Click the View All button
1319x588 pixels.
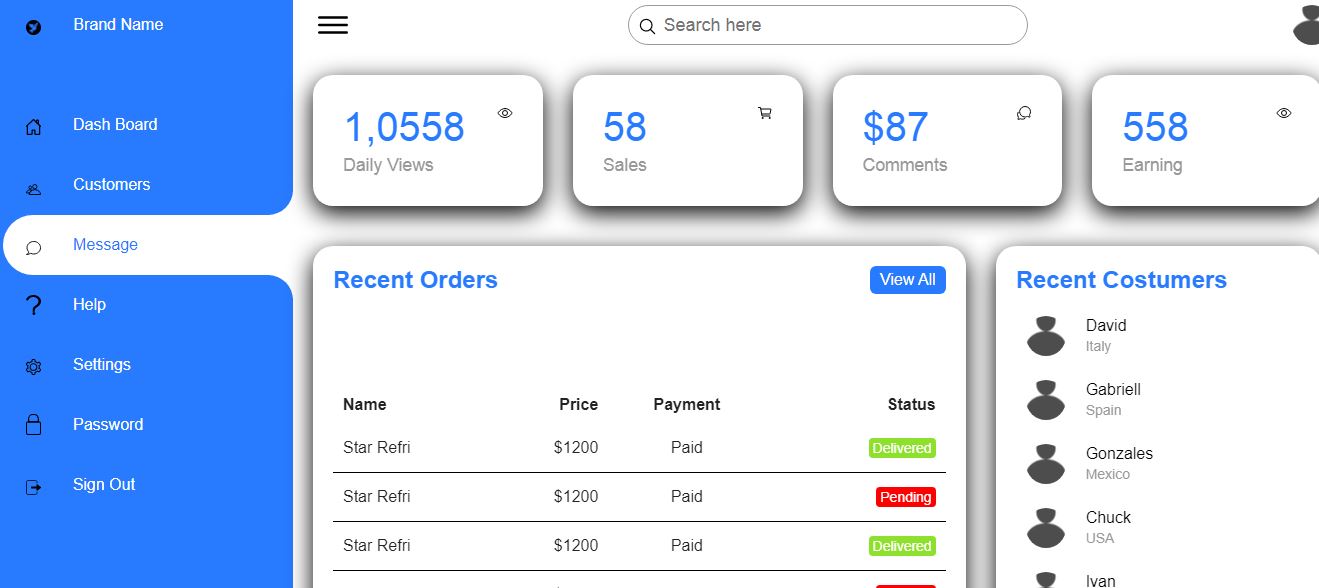click(907, 280)
